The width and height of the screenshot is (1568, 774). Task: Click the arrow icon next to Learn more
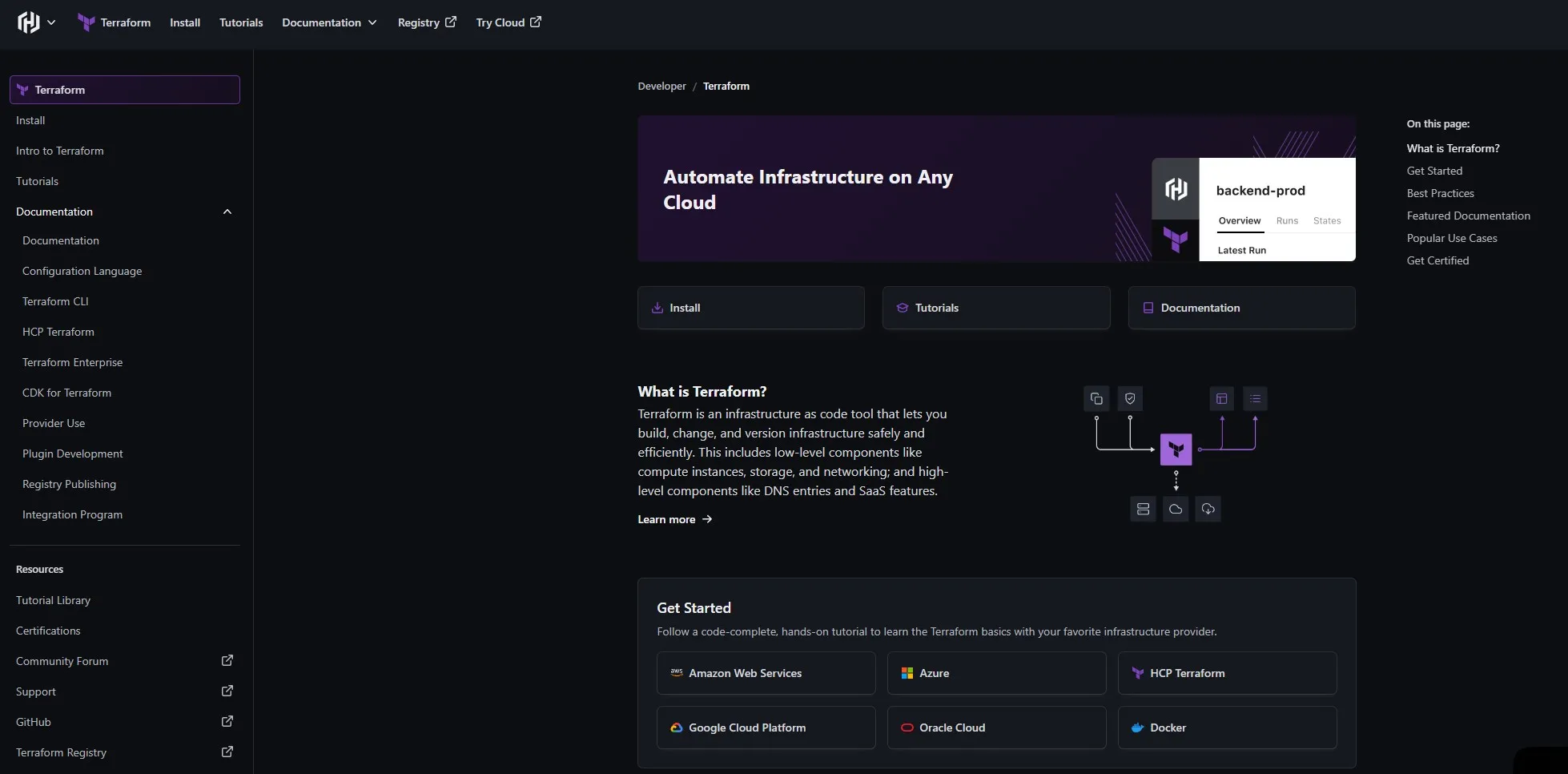click(707, 519)
